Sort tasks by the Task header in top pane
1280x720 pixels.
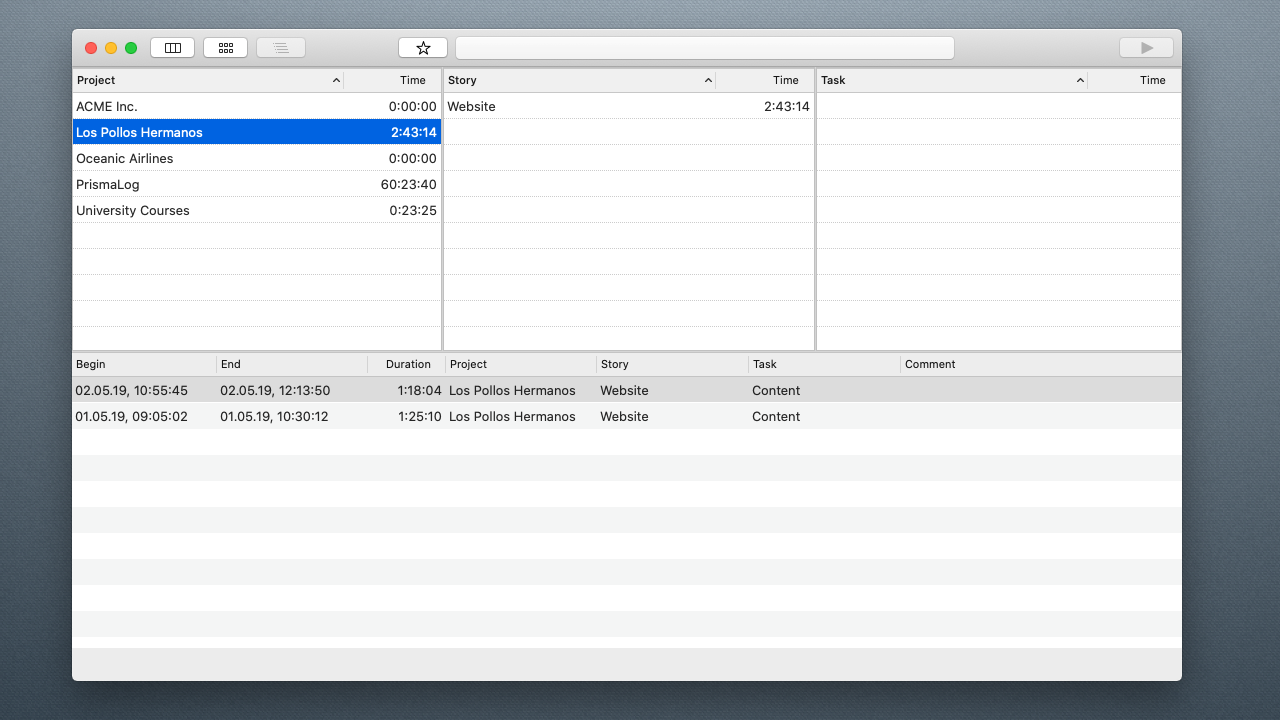click(x=952, y=80)
